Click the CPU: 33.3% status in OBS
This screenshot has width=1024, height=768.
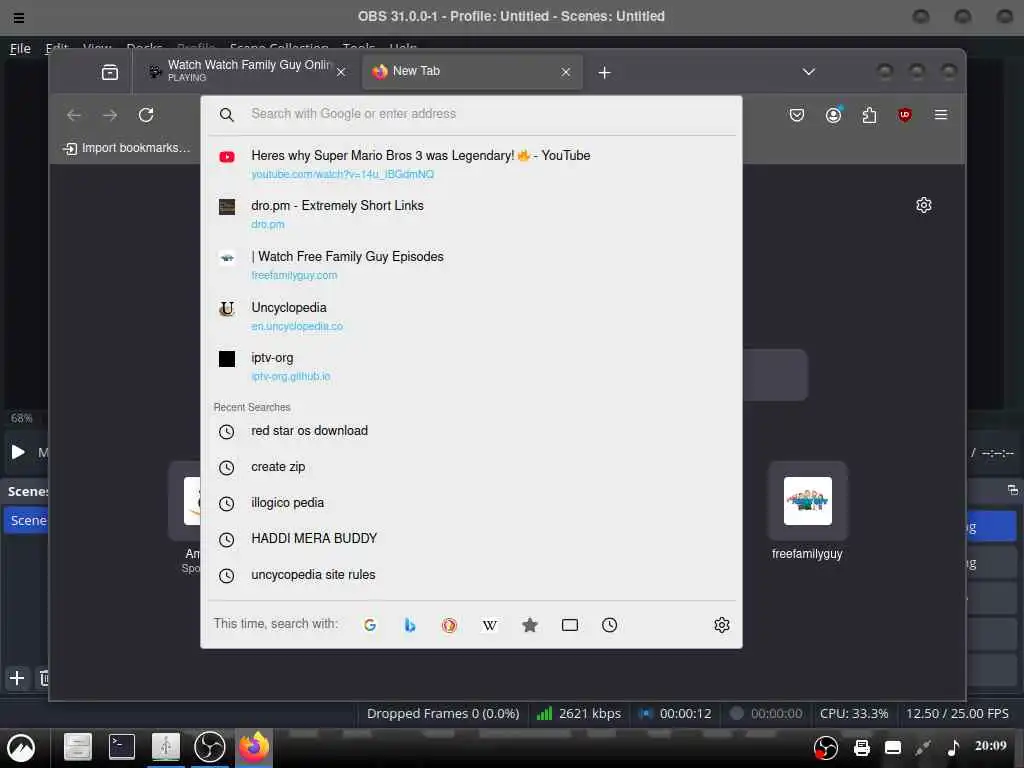pos(854,713)
